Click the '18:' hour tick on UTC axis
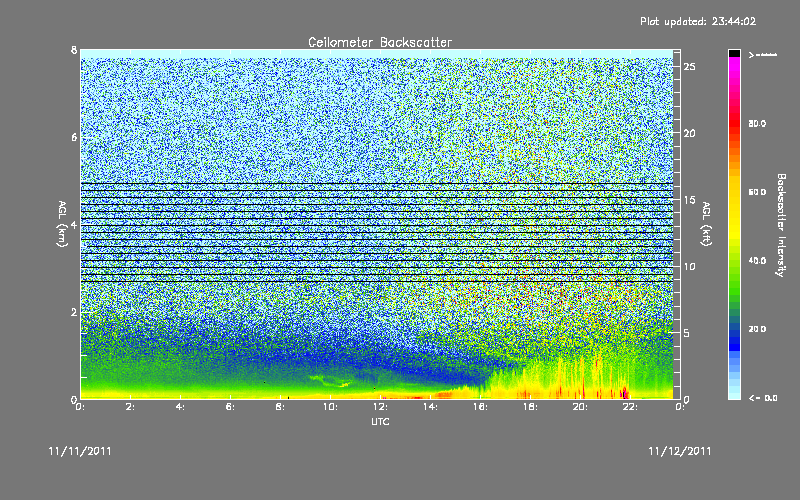The image size is (800, 500). coord(531,407)
